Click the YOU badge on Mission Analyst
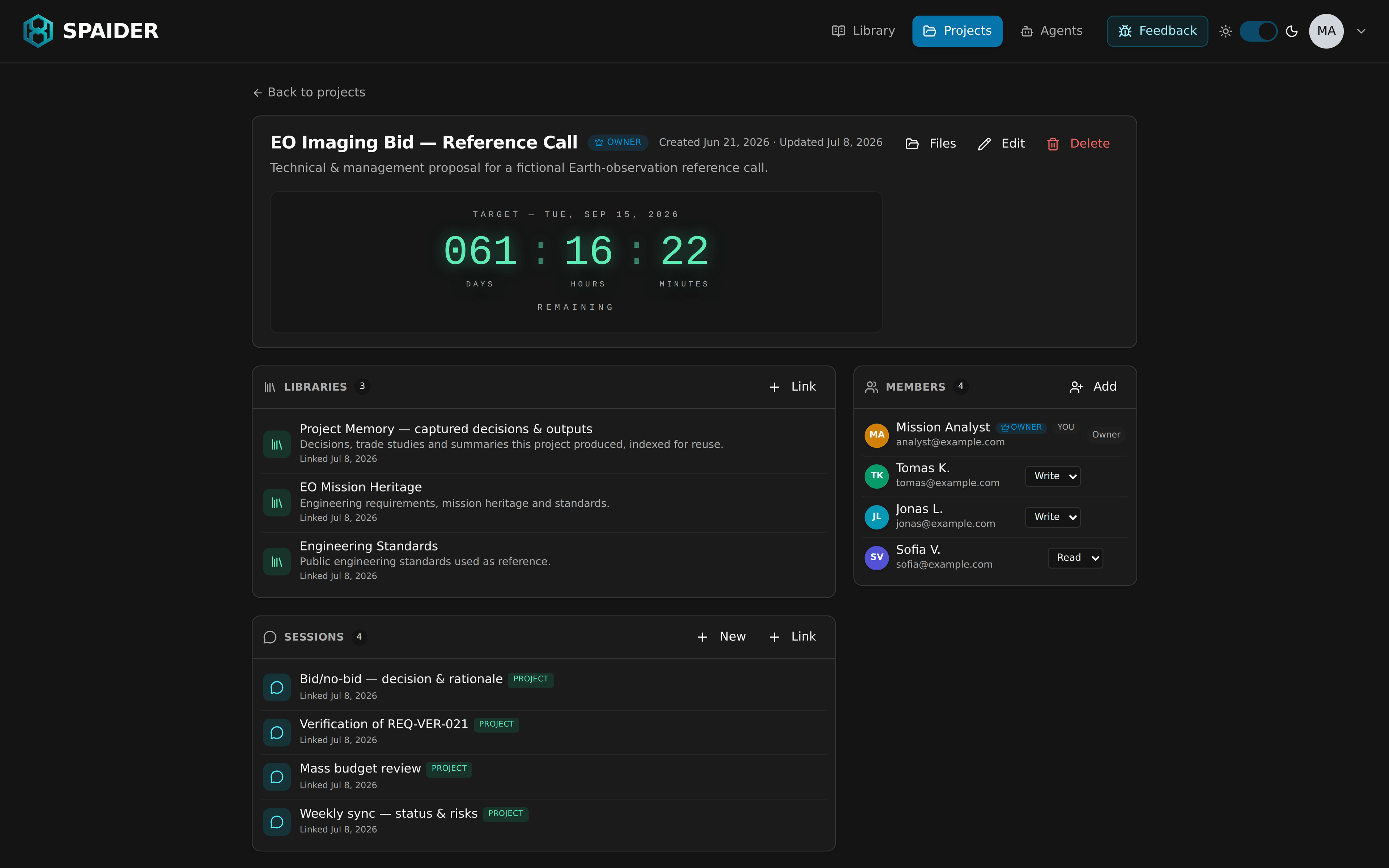Screen dimensions: 1389x868 click(1065, 427)
